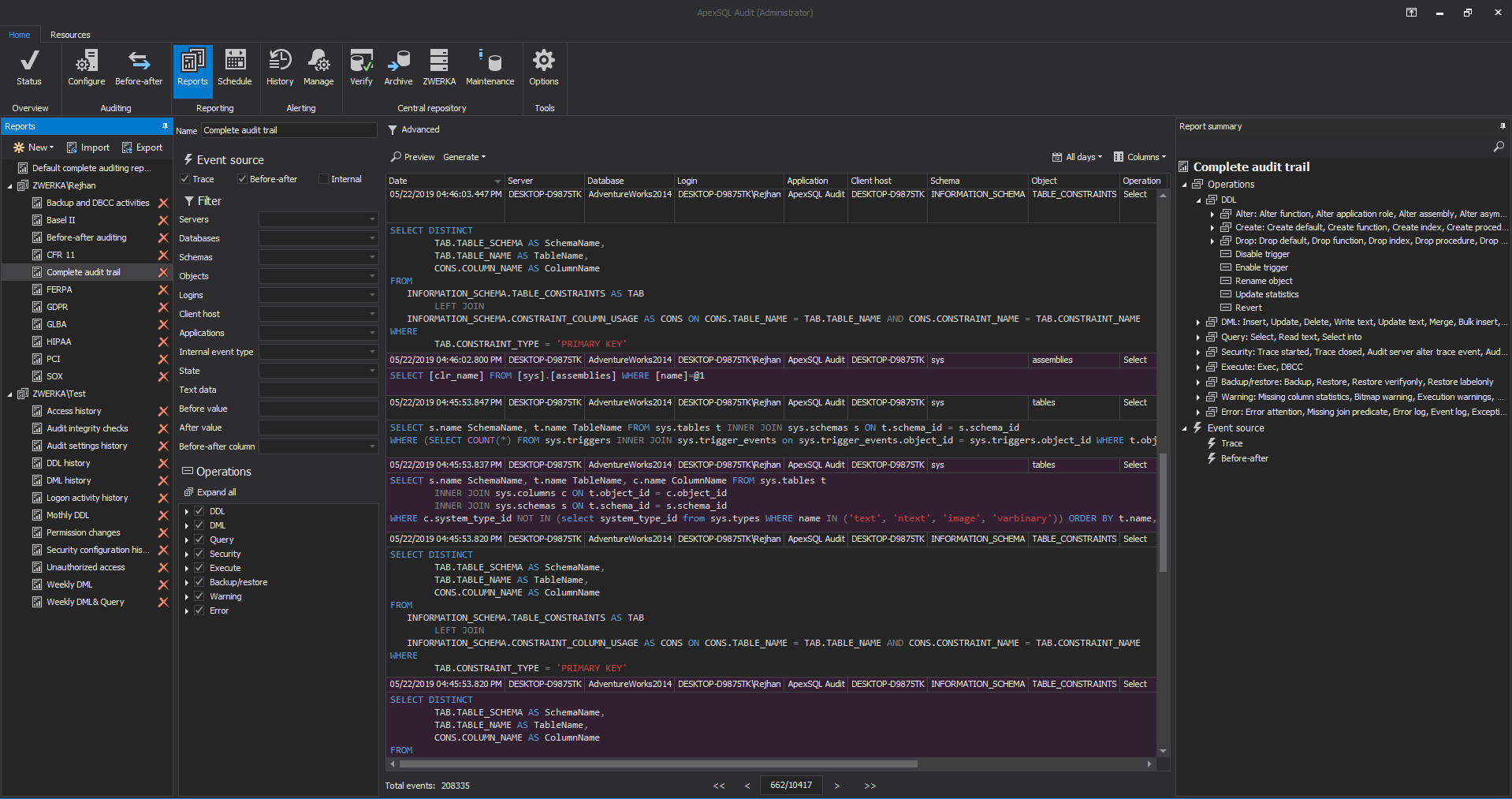The height and width of the screenshot is (799, 1512).
Task: Jump to the last events page
Action: [x=870, y=786]
